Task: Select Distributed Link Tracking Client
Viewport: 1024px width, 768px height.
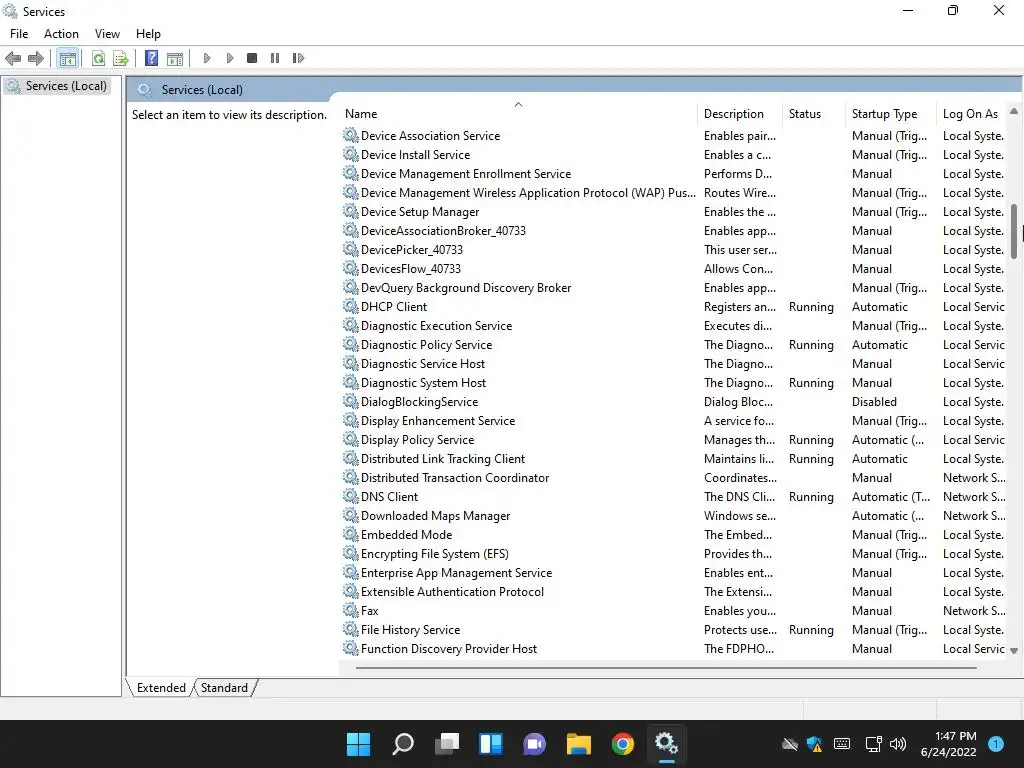Action: [x=674, y=458]
